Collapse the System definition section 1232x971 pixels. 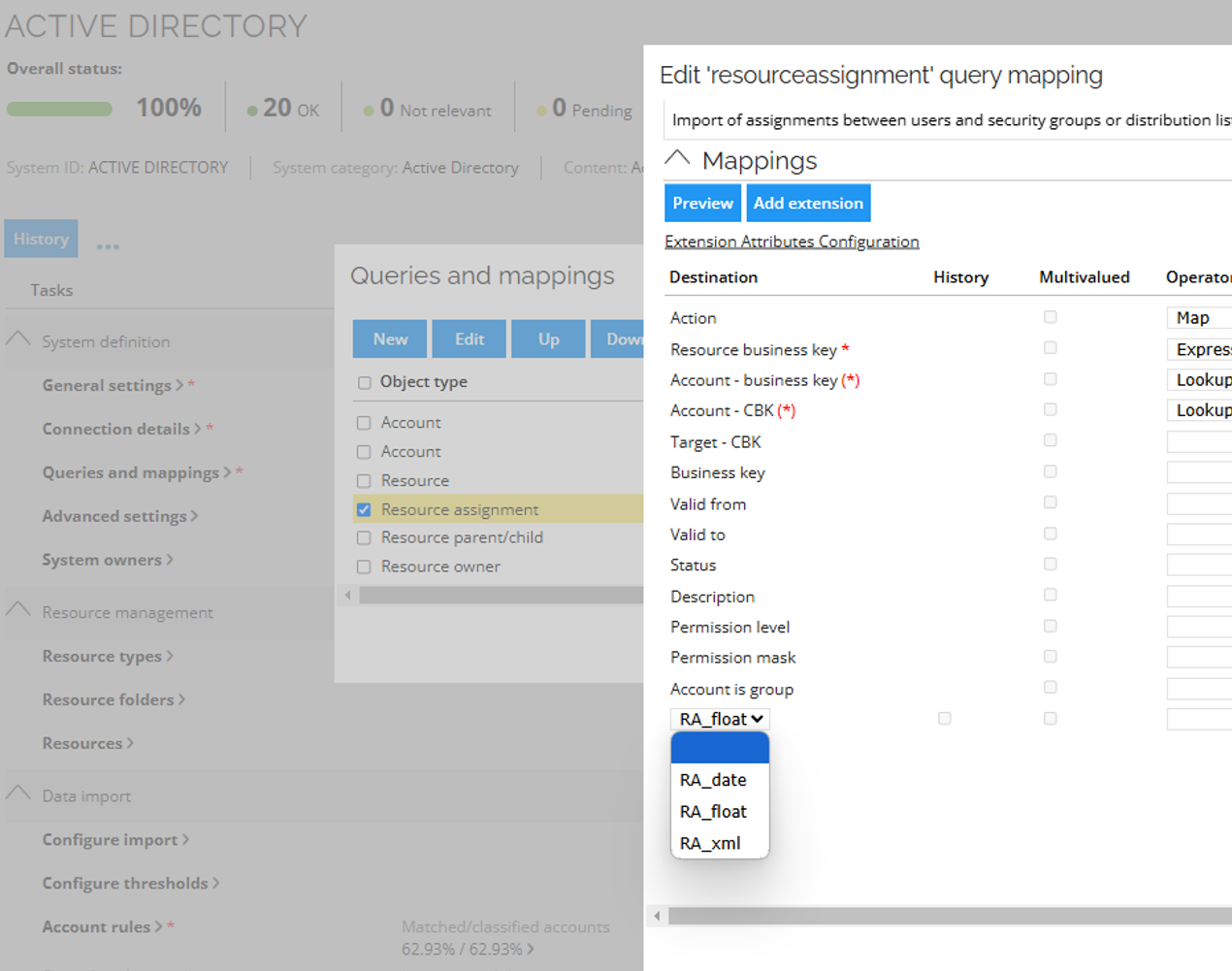18,340
